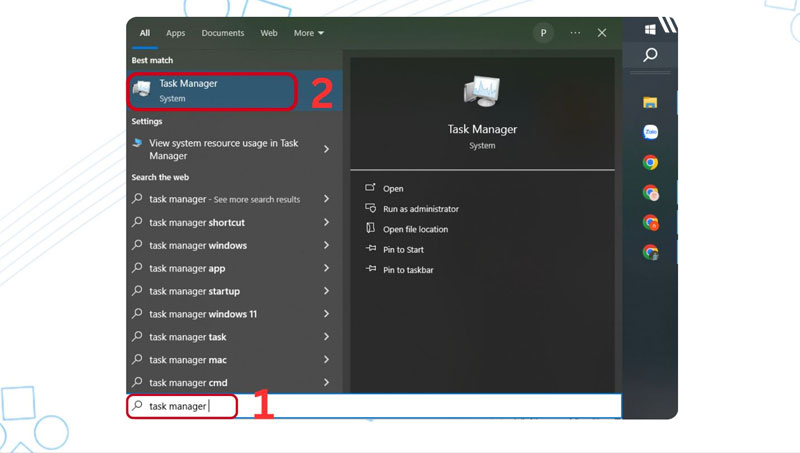Viewport: 800px width, 453px height.
Task: Open Task Manager from Best match
Action: 212,91
